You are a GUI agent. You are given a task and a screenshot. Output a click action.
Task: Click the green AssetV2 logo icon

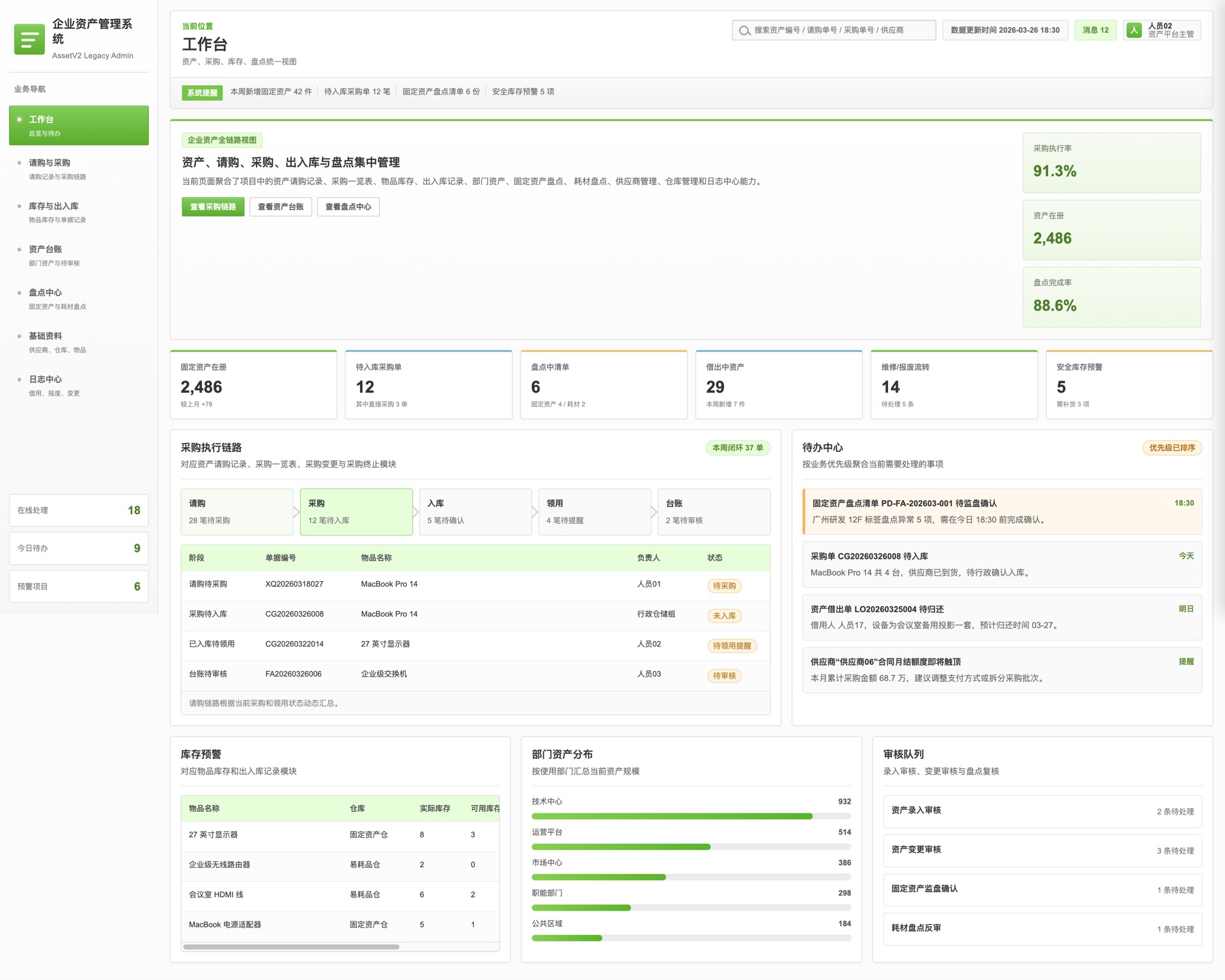[x=29, y=39]
